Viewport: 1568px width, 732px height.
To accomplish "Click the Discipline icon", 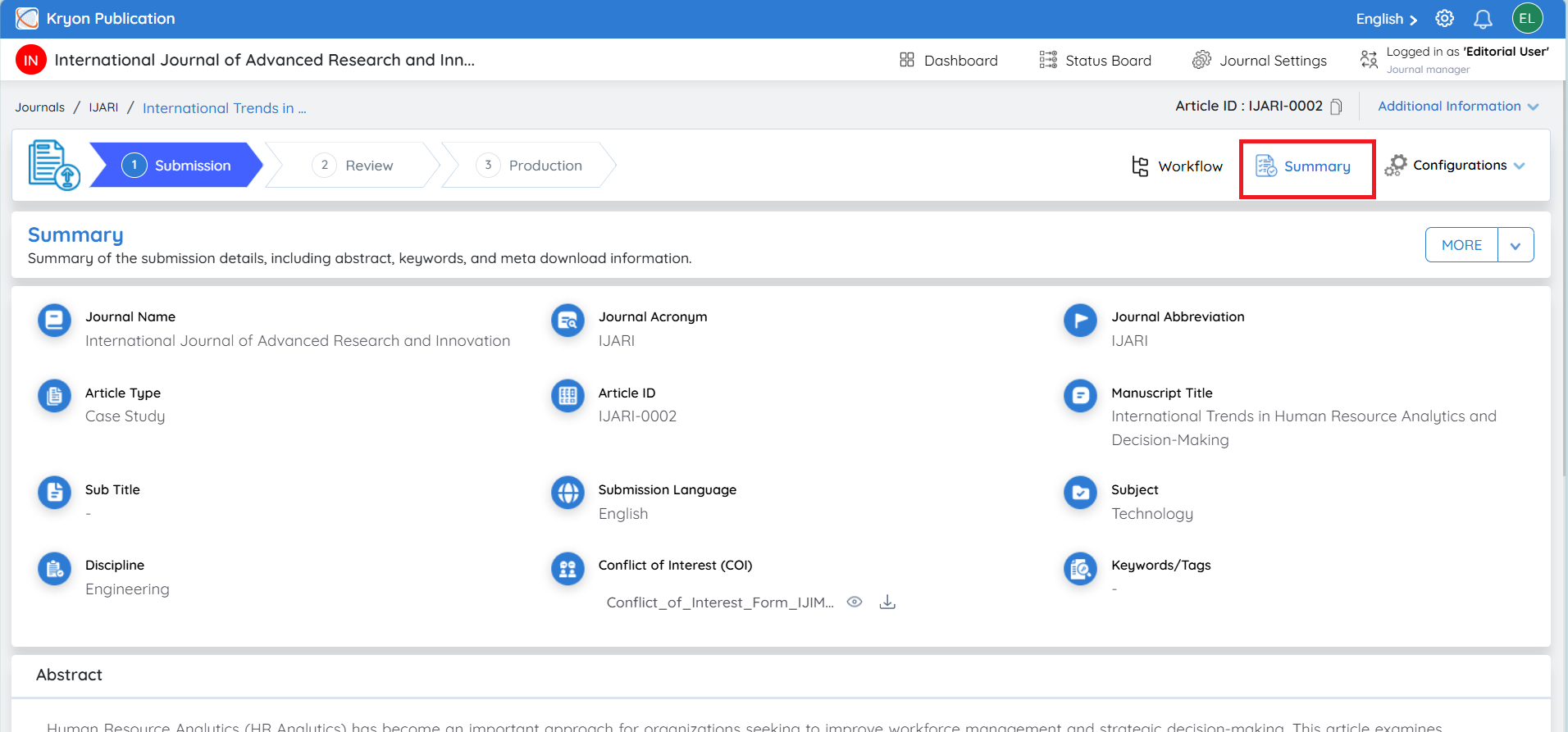I will click(x=54, y=568).
